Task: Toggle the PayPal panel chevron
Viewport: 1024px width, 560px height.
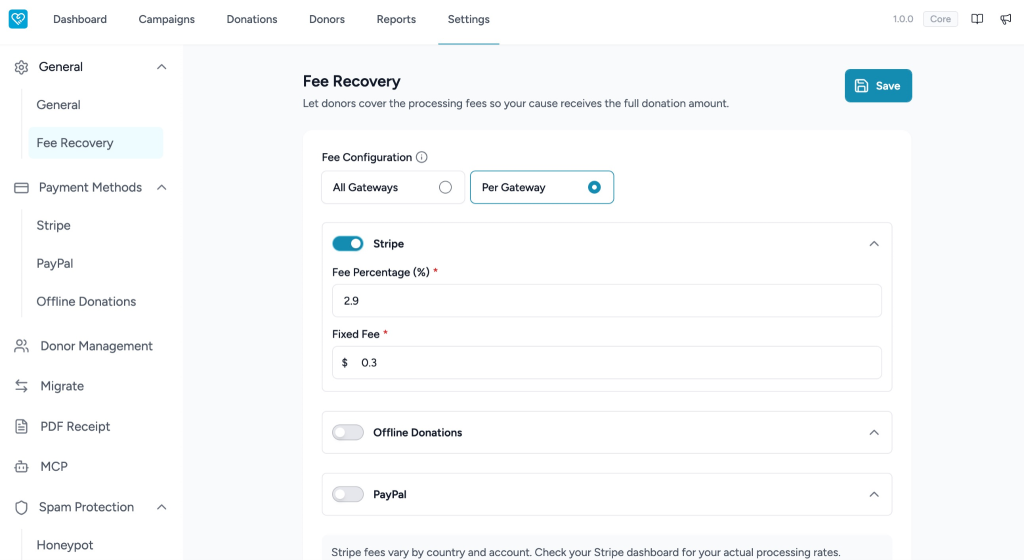Action: 874,494
